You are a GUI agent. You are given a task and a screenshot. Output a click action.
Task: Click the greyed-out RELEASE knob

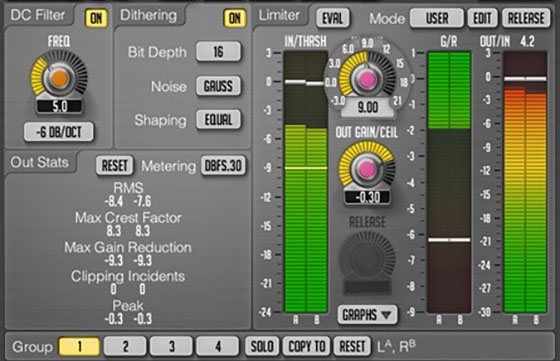coord(367,258)
